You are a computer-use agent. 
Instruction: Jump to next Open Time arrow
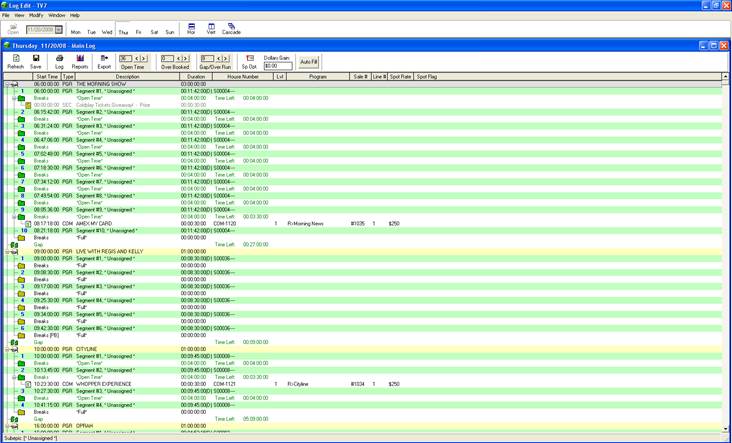click(145, 59)
